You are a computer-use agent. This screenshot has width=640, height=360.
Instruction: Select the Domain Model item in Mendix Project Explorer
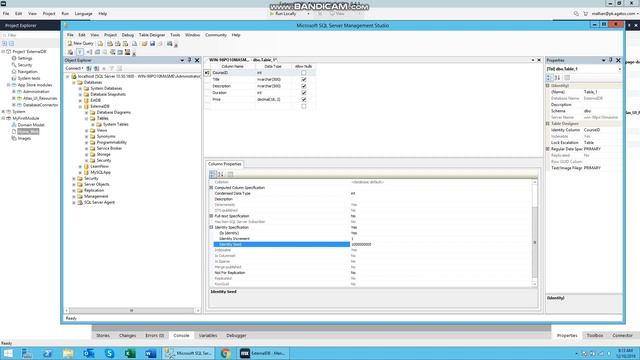31,125
